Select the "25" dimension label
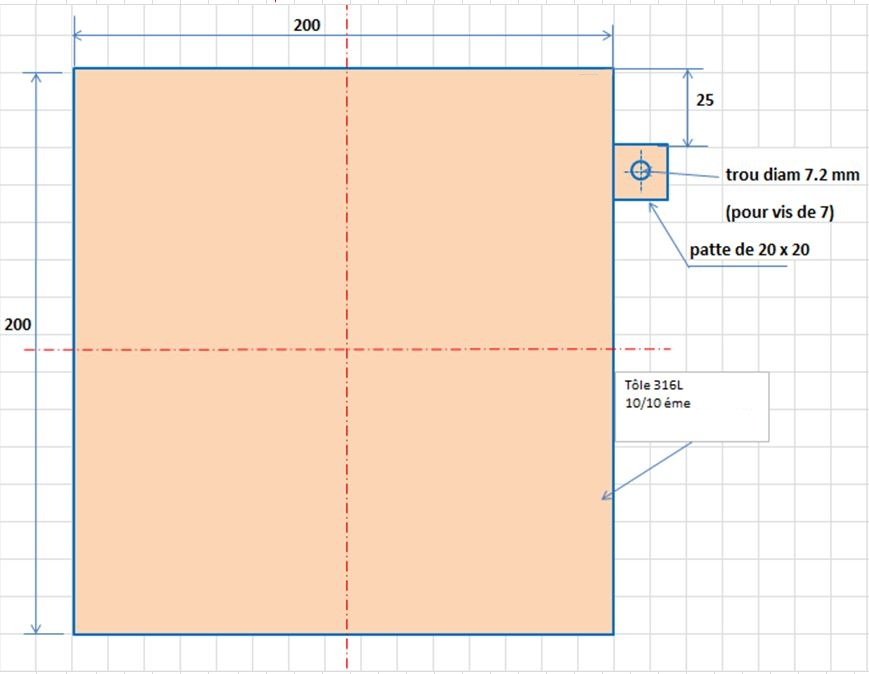The height and width of the screenshot is (674, 869). (x=704, y=100)
